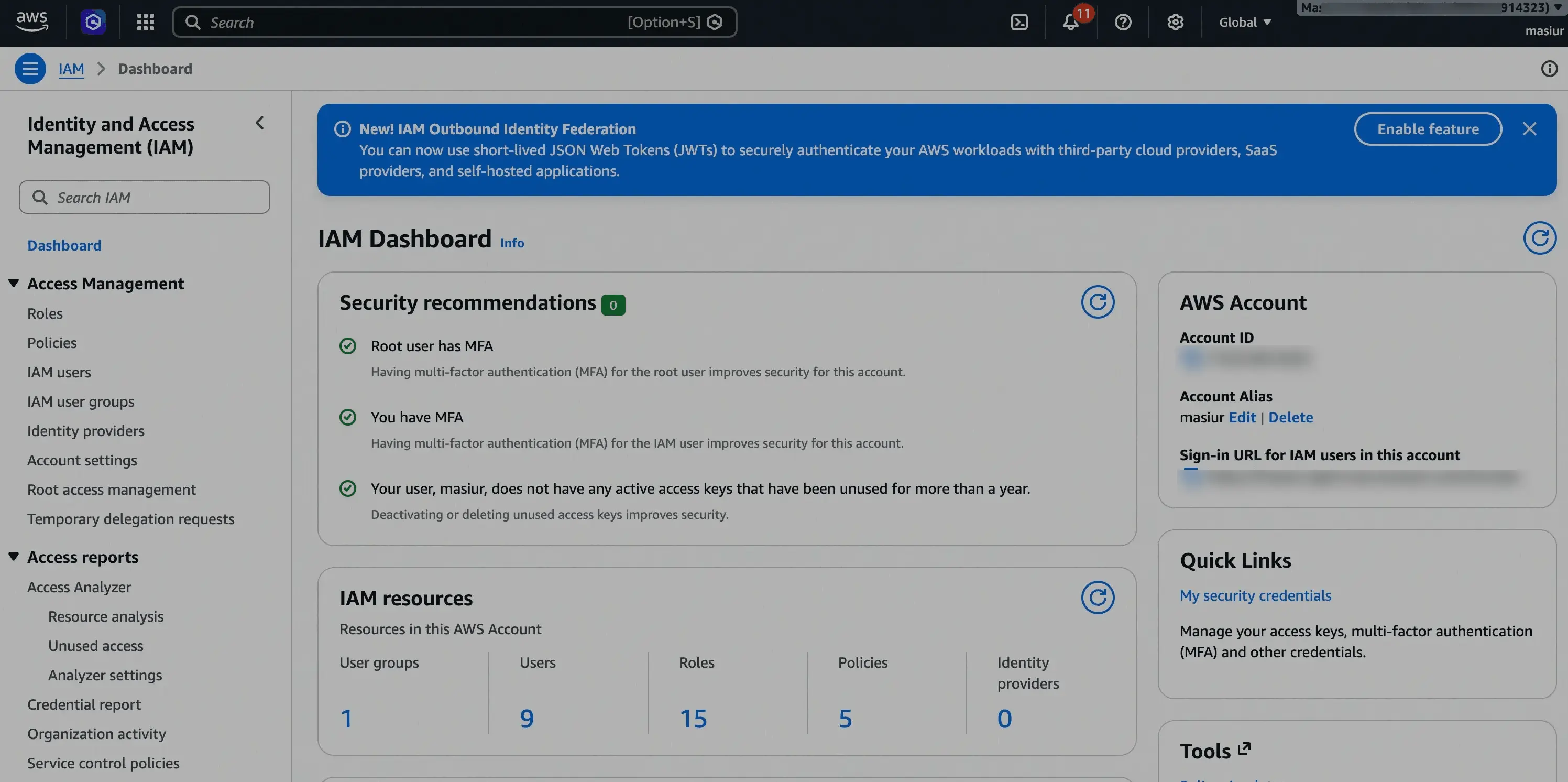Open the notifications bell
The width and height of the screenshot is (1568, 782).
click(x=1071, y=22)
